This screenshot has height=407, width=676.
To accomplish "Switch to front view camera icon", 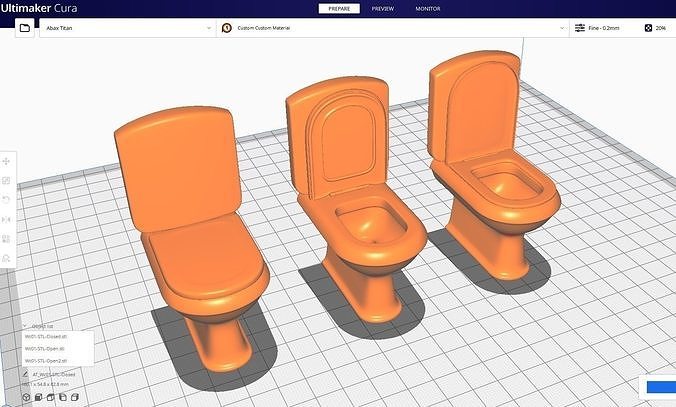I will pos(38,397).
